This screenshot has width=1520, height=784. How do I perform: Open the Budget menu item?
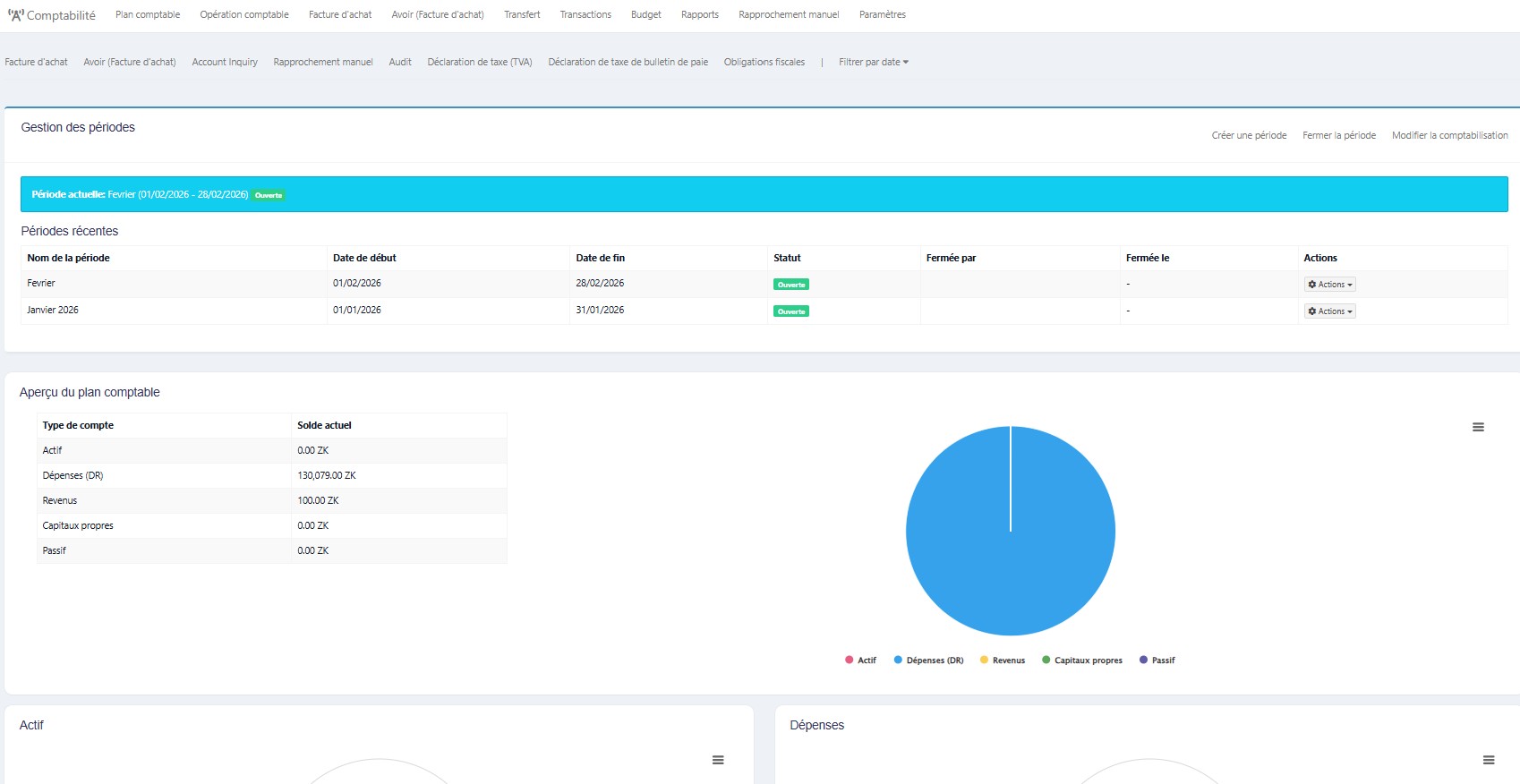point(646,15)
